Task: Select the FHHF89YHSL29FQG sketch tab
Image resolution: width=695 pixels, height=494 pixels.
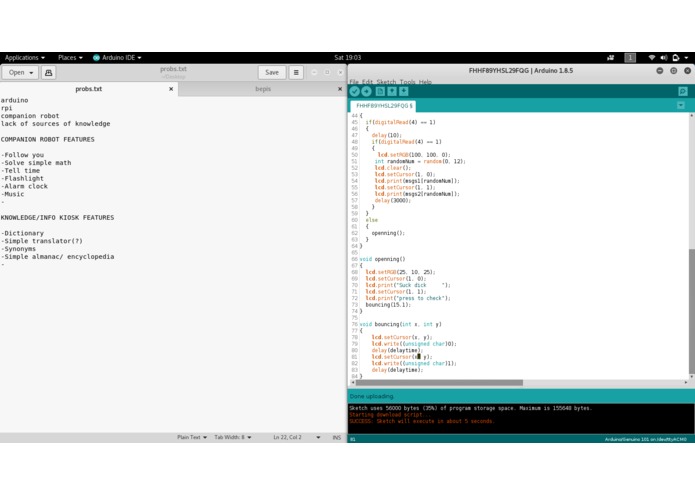Action: point(383,106)
